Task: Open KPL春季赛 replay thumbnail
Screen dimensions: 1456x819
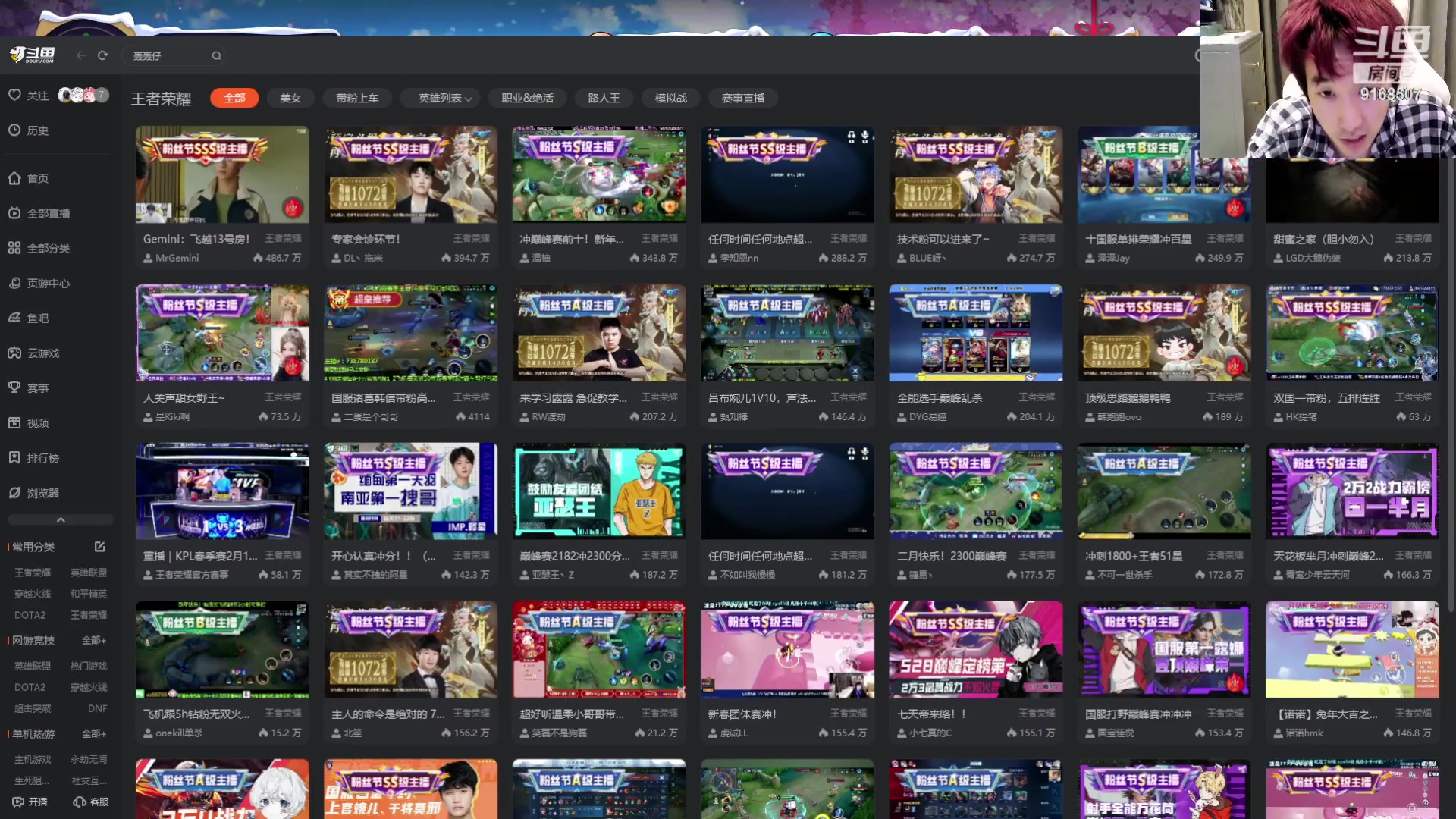Action: [x=222, y=491]
